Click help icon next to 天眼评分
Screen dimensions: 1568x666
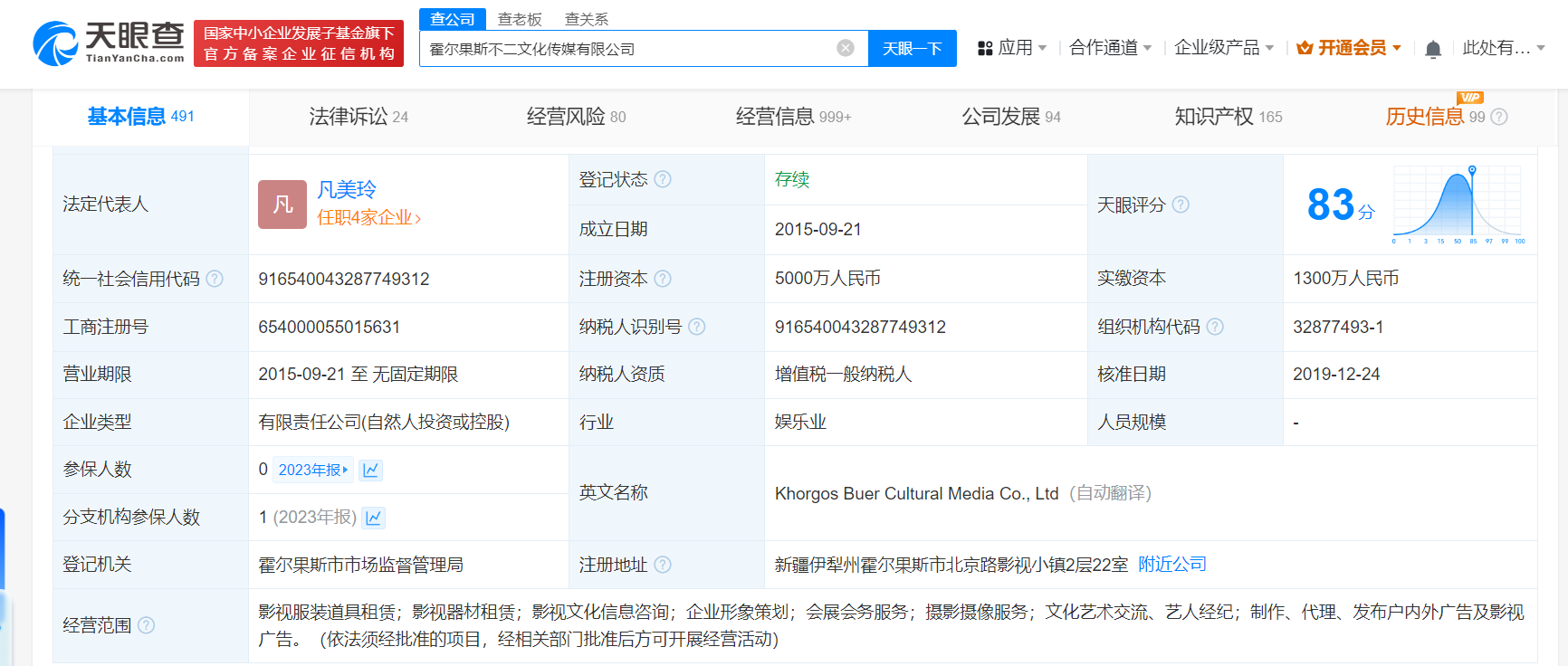1181,205
